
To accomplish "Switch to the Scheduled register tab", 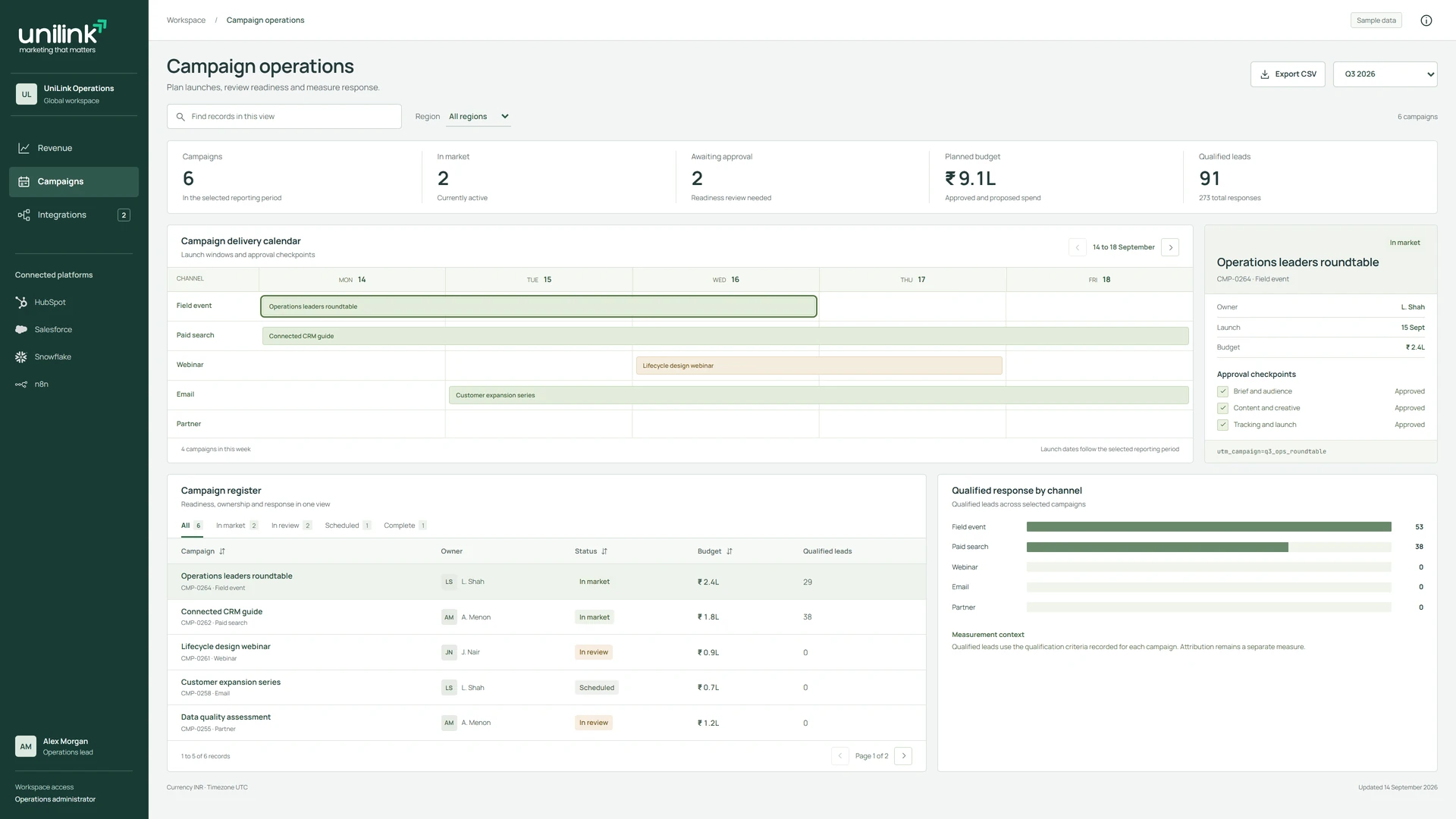I will point(347,526).
